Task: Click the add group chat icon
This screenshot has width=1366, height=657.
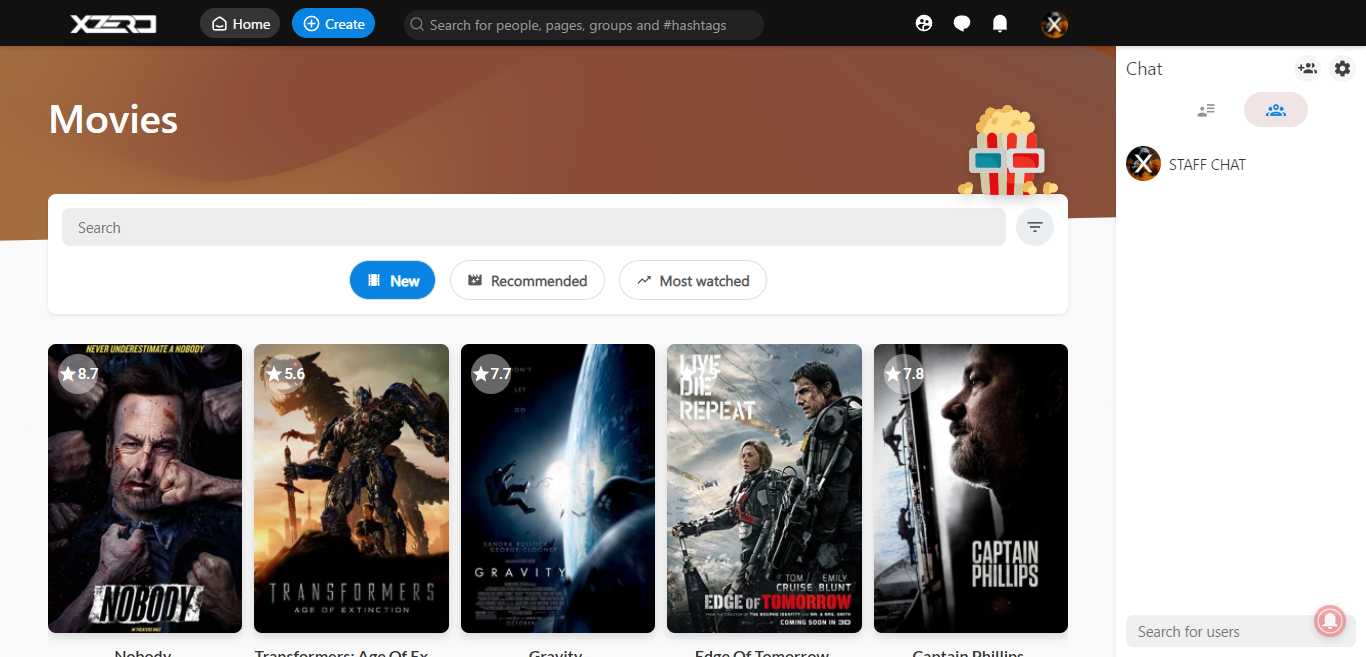Action: 1307,69
